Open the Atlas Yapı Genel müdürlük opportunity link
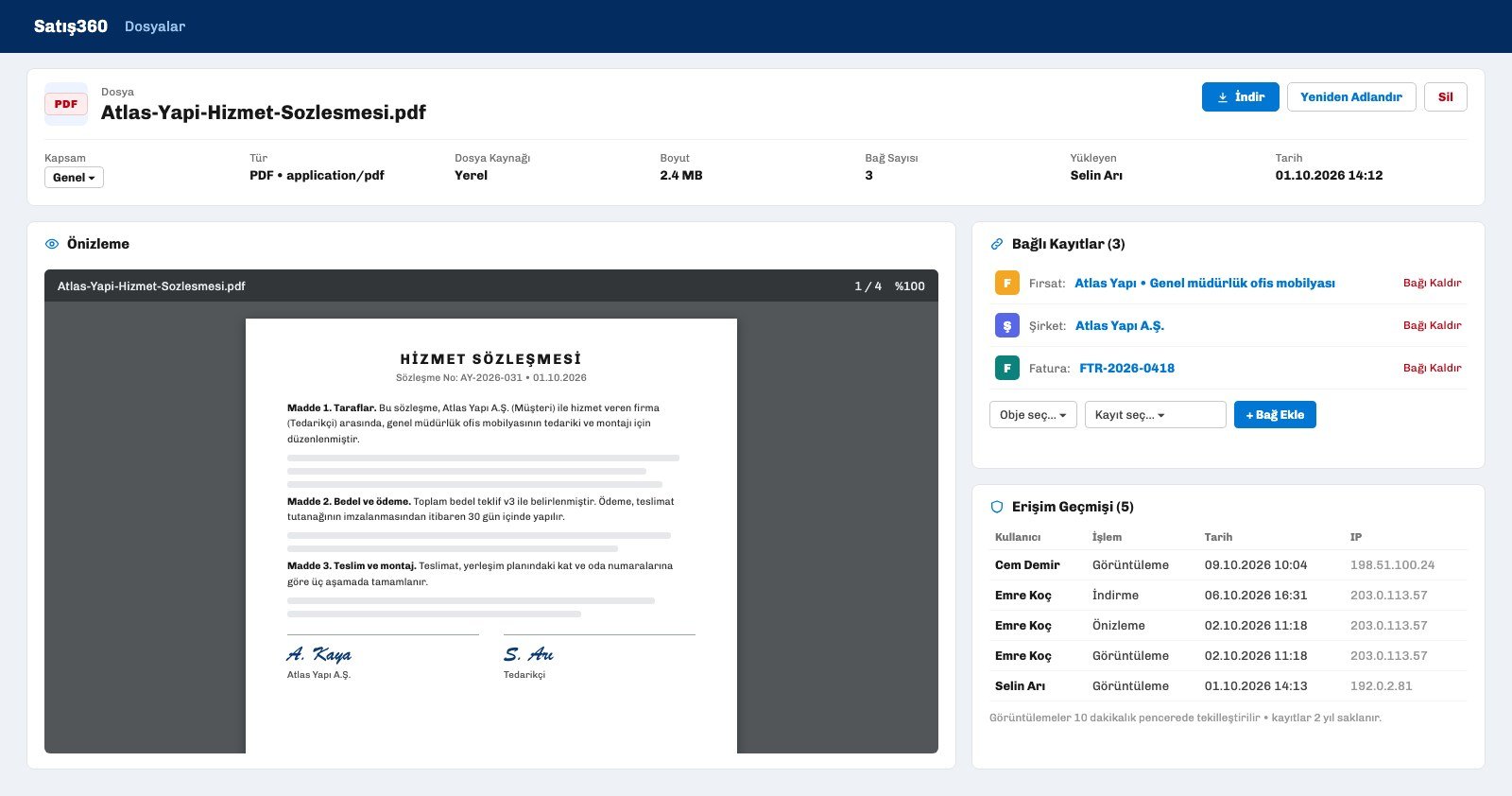The height and width of the screenshot is (796, 1512). [1205, 283]
